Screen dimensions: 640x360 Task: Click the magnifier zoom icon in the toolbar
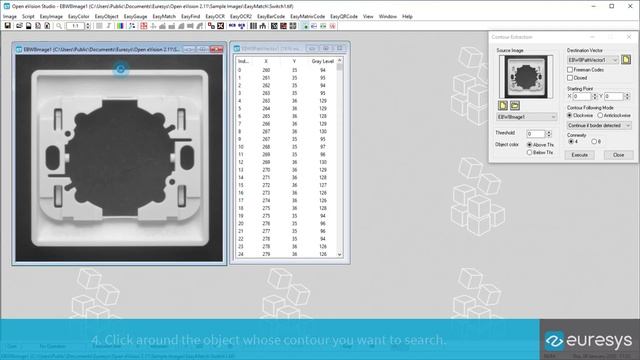(59, 26)
